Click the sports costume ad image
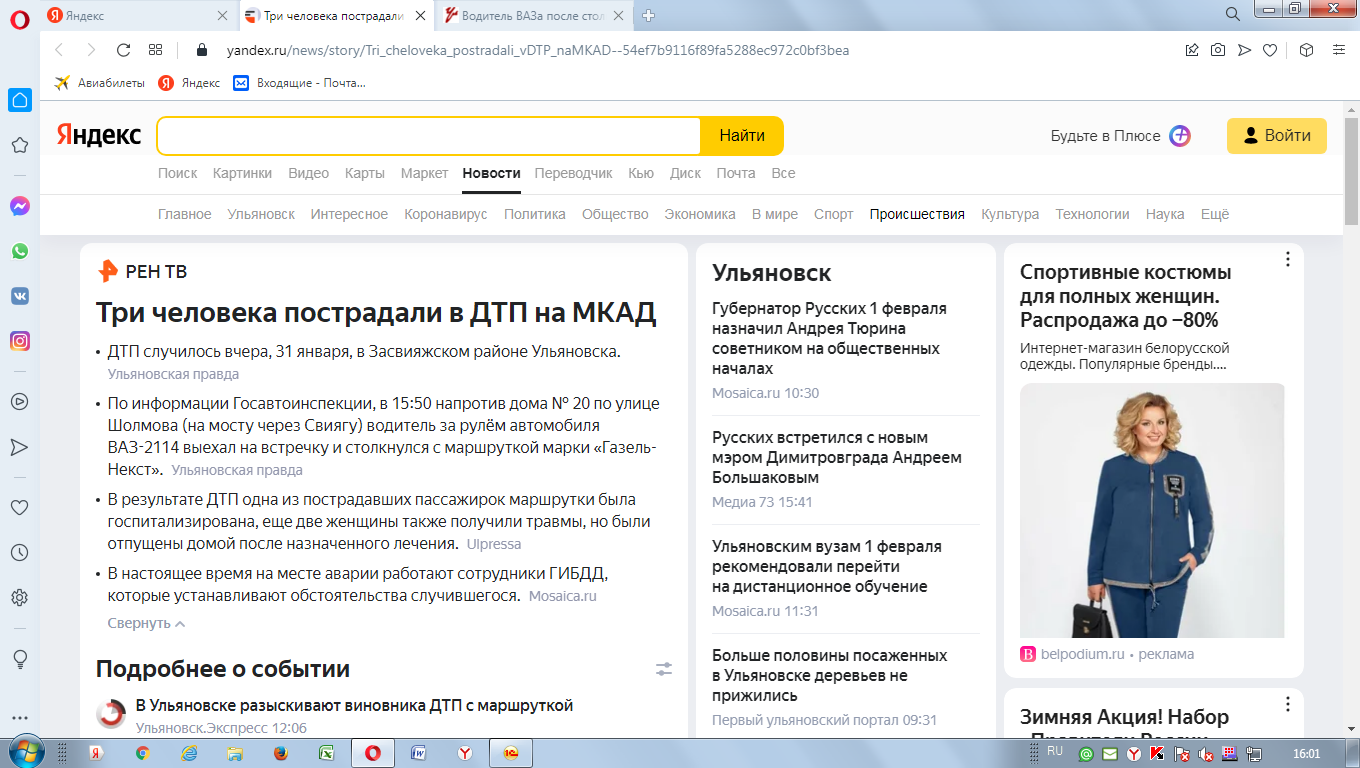Screen dimensions: 1360x768 [1152, 510]
